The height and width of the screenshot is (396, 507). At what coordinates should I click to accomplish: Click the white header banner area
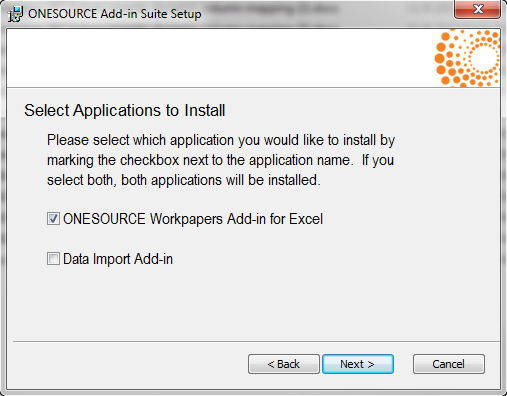220,58
